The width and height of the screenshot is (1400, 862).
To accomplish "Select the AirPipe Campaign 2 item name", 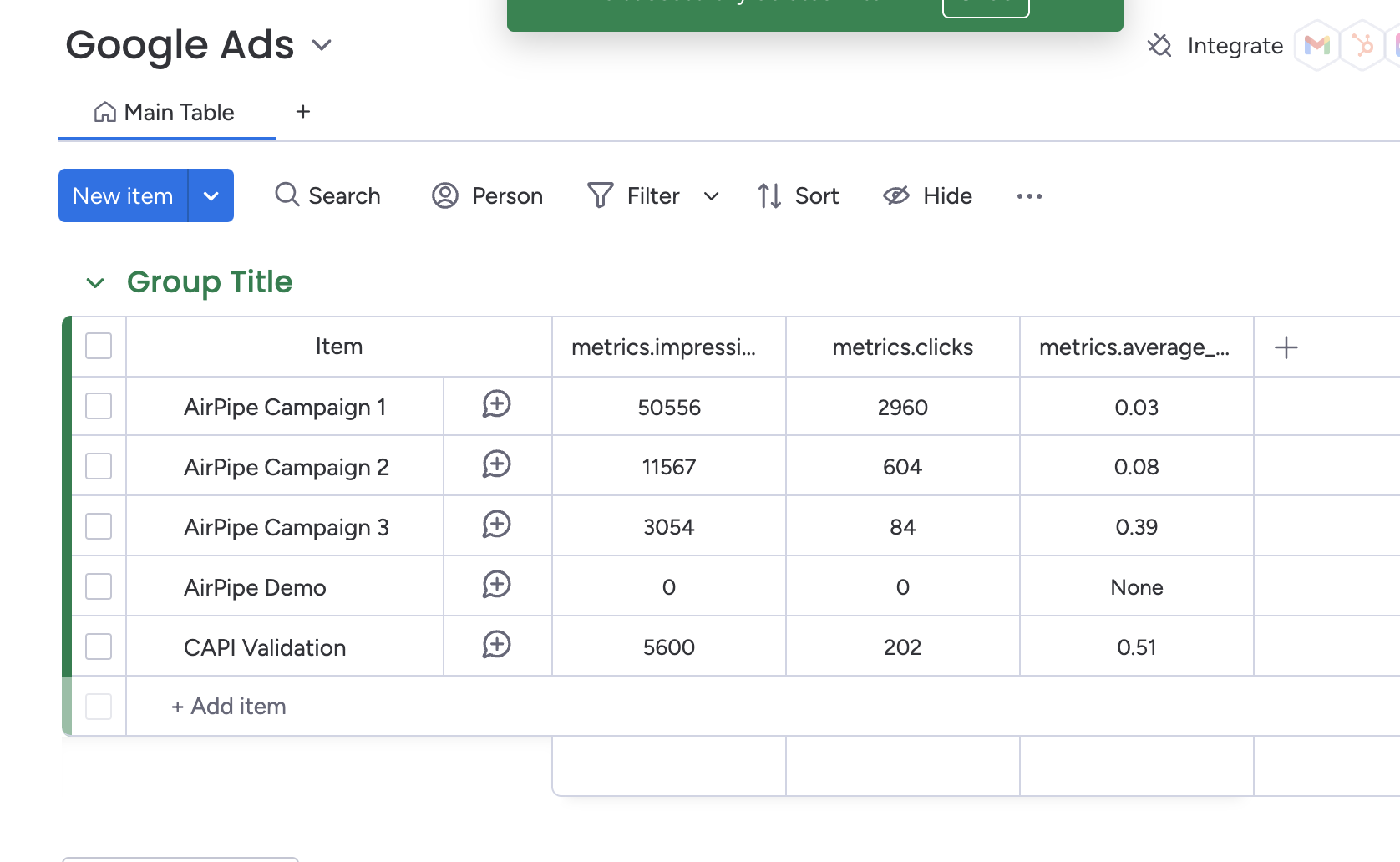I will [x=287, y=467].
